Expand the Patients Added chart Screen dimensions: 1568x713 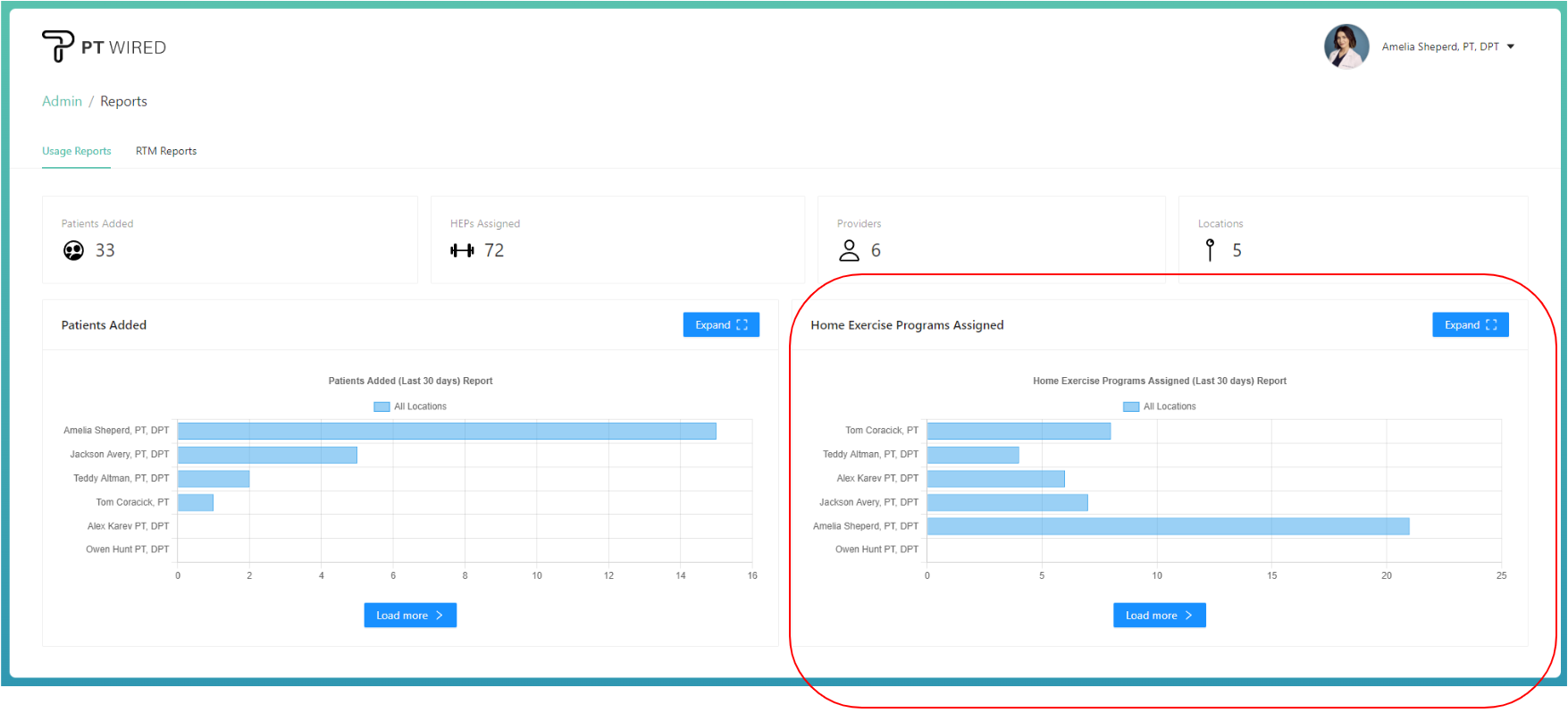tap(721, 325)
